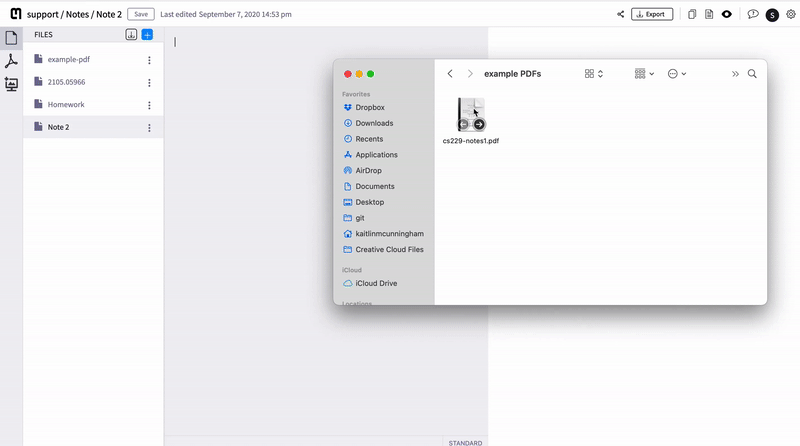Click the STANDARD mode label at bottom
800x446 pixels.
465,443
